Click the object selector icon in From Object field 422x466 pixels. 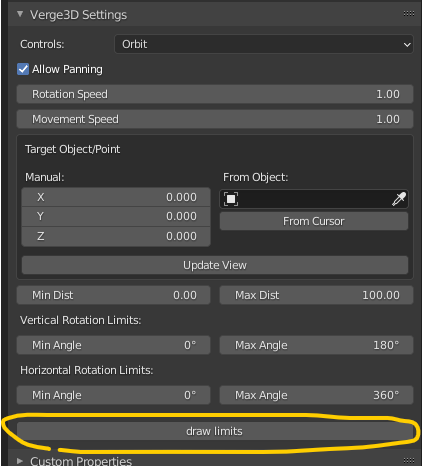pyautogui.click(x=231, y=199)
